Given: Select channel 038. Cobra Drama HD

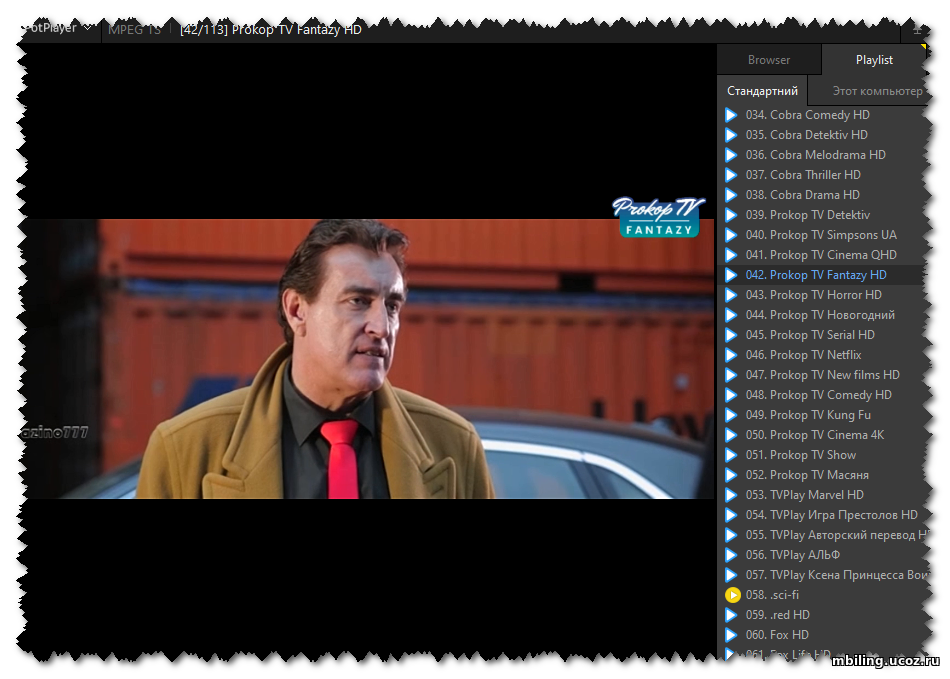Looking at the screenshot, I should pyautogui.click(x=802, y=195).
